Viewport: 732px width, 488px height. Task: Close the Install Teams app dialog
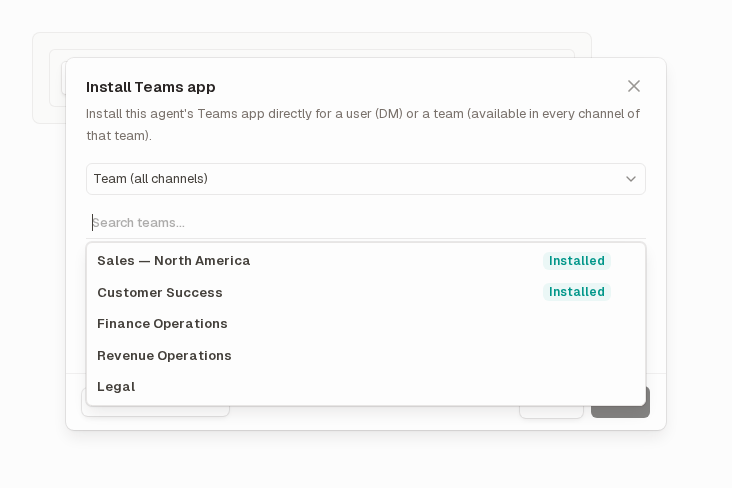click(x=633, y=86)
